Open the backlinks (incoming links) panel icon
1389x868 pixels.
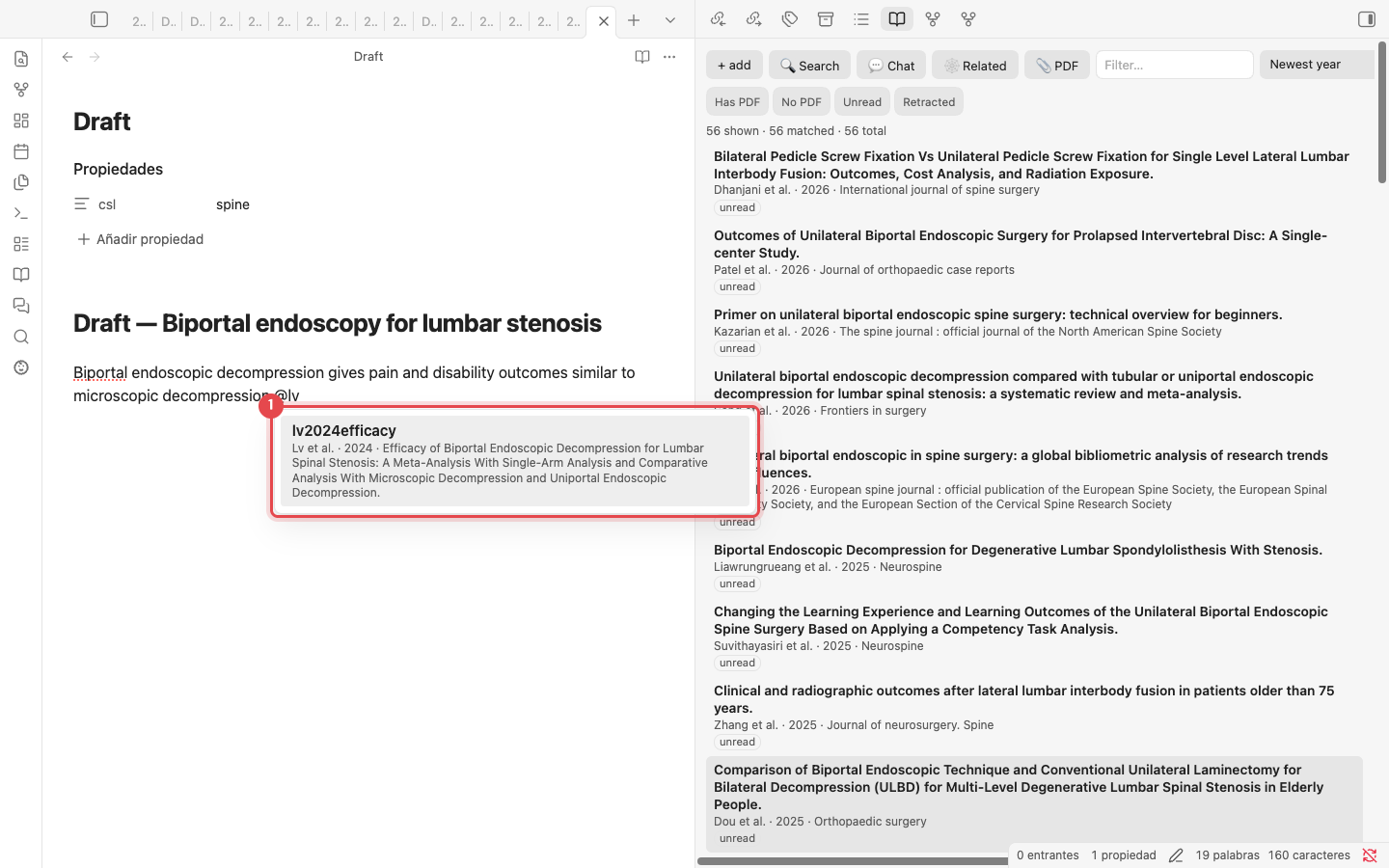click(718, 19)
